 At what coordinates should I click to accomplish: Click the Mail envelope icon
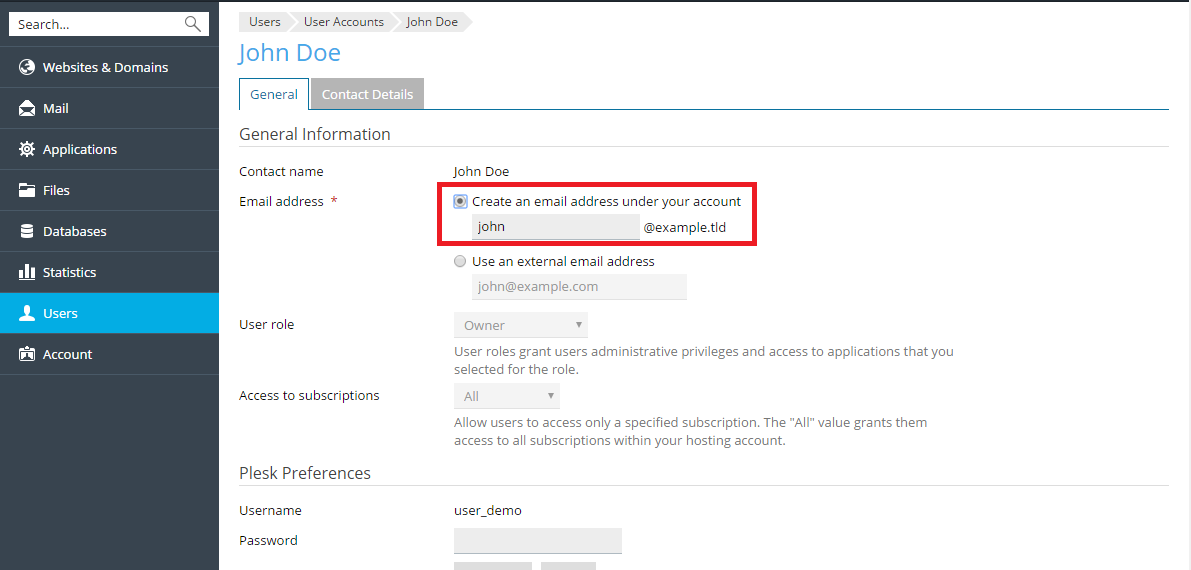coord(27,108)
